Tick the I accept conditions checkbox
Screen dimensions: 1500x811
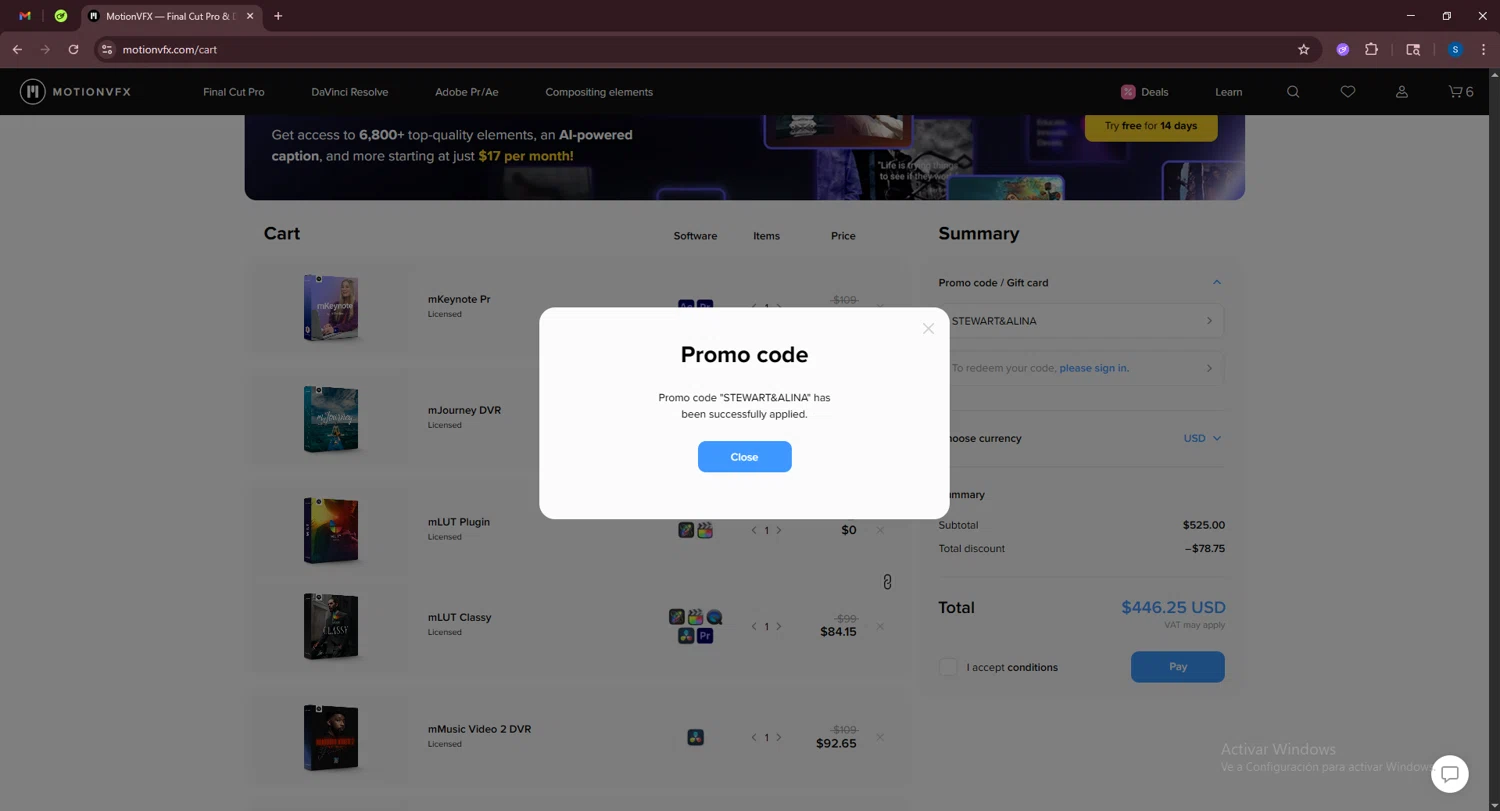pos(948,667)
